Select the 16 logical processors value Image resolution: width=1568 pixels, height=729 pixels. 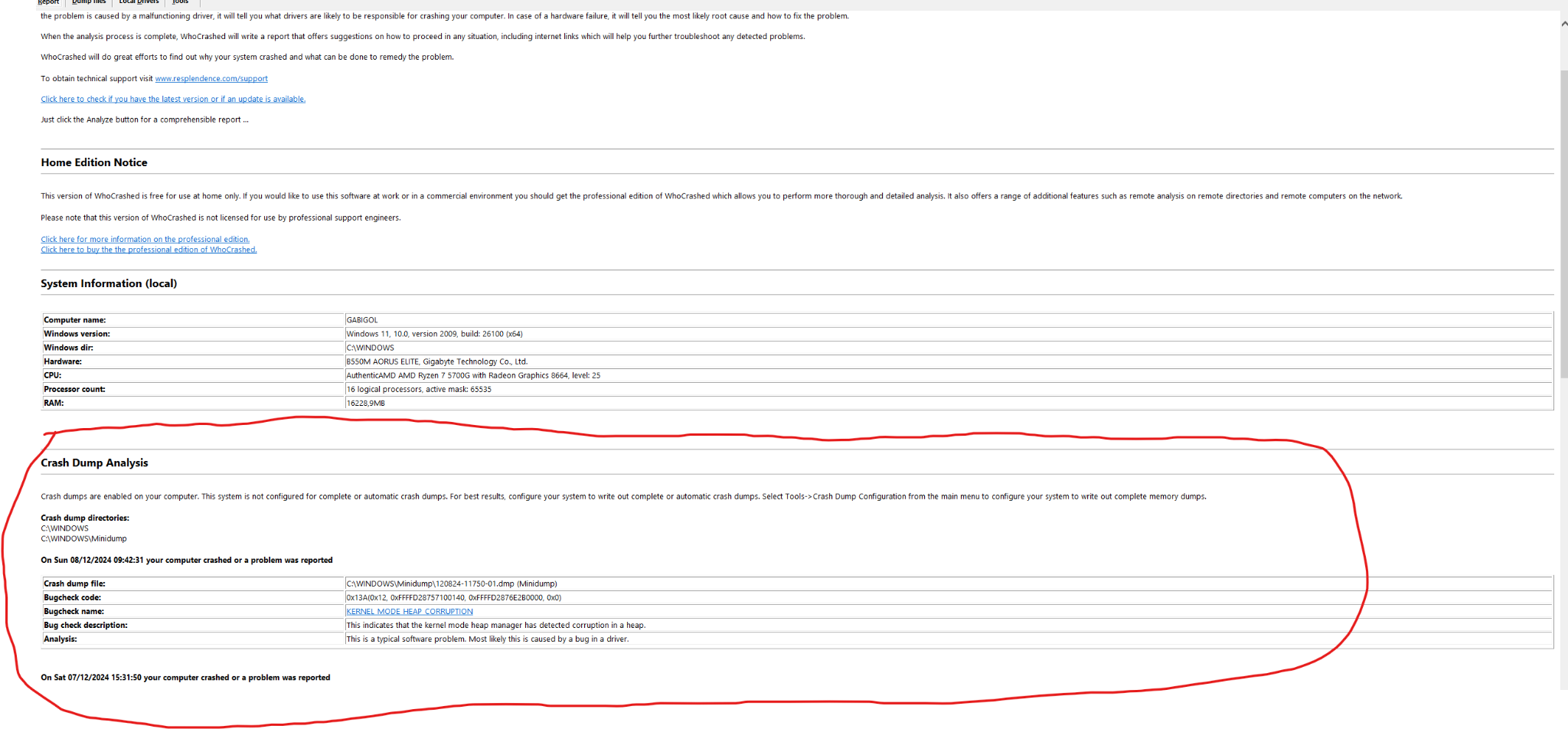pyautogui.click(x=419, y=389)
